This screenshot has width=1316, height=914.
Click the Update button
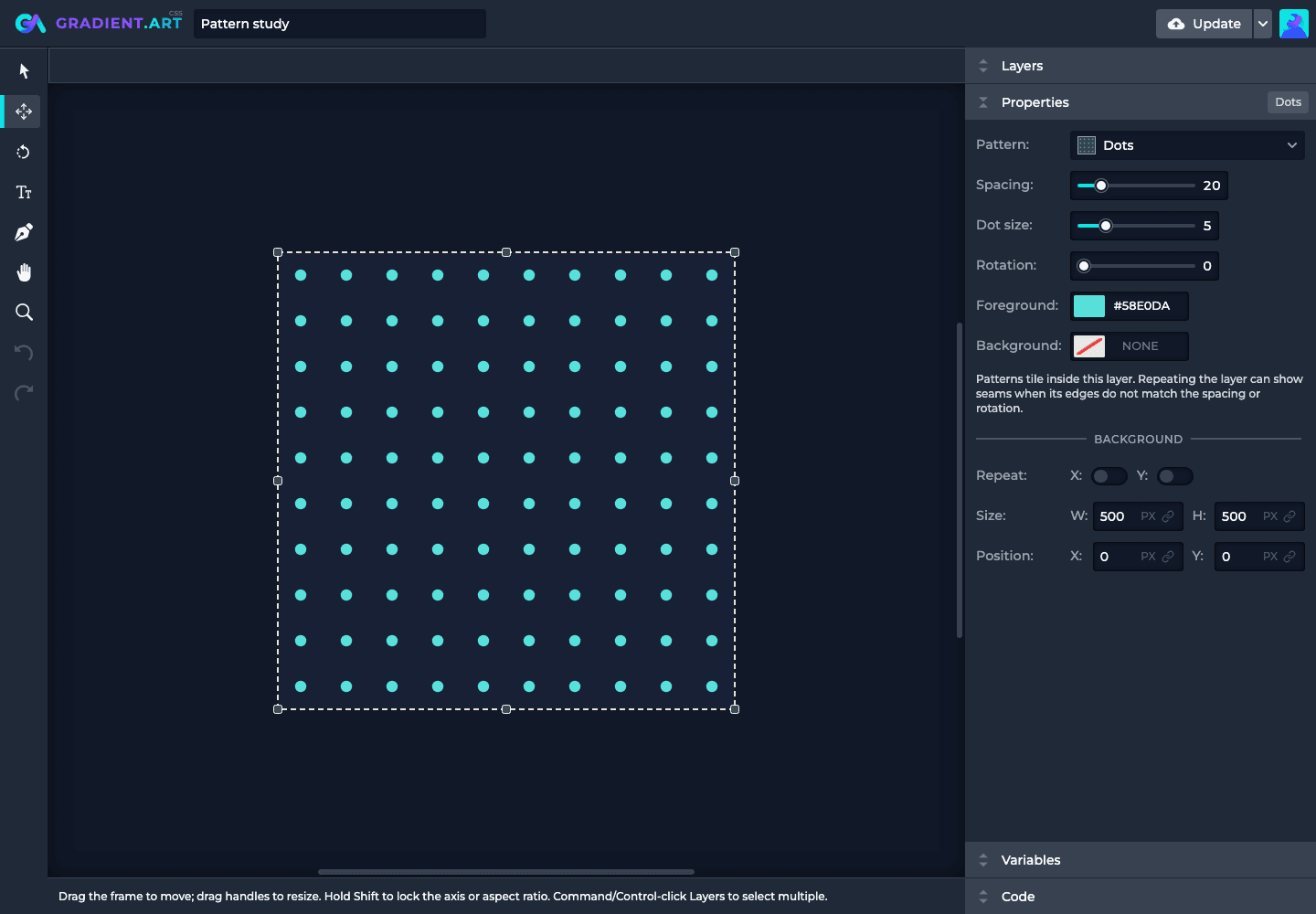click(x=1205, y=24)
